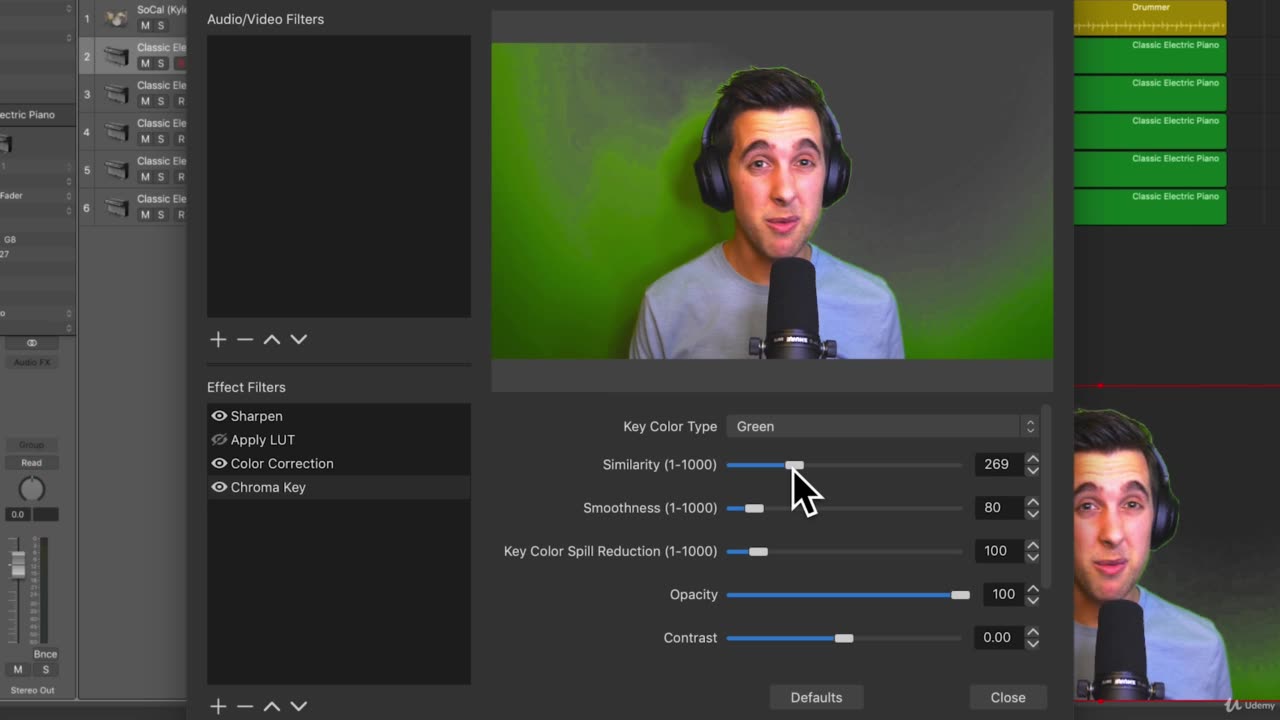
Task: Click the Group button in channel strip
Action: click(31, 445)
